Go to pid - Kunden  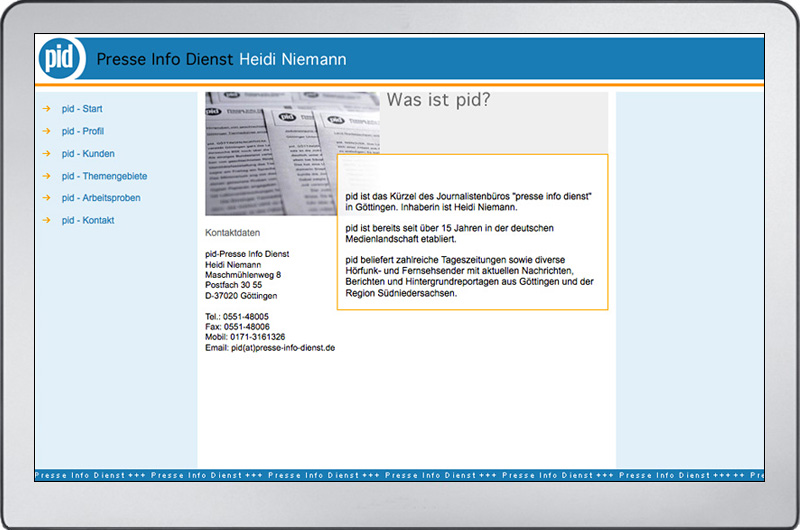[x=88, y=154]
